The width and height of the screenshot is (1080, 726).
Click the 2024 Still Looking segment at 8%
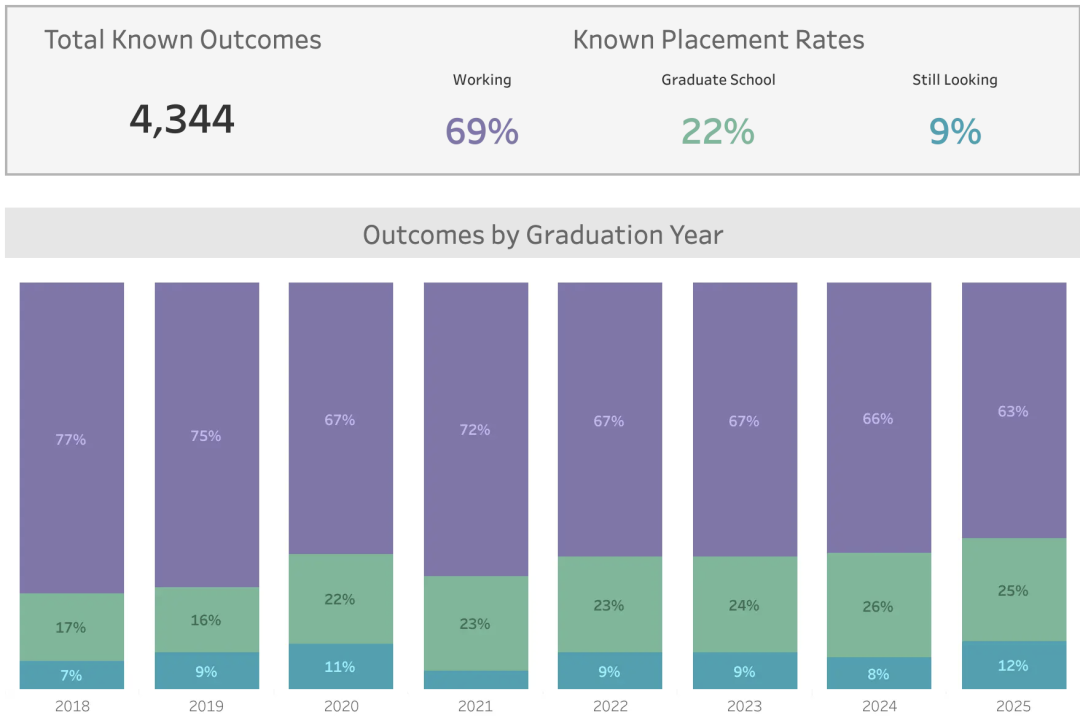(879, 673)
